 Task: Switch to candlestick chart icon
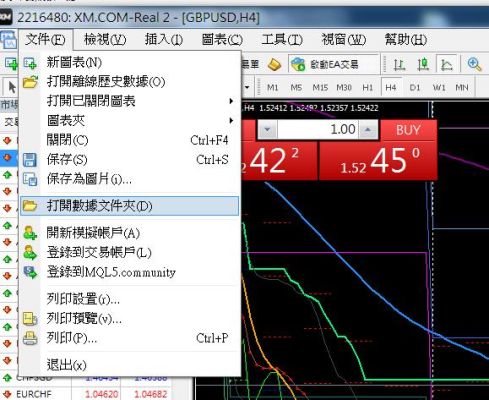click(x=423, y=64)
